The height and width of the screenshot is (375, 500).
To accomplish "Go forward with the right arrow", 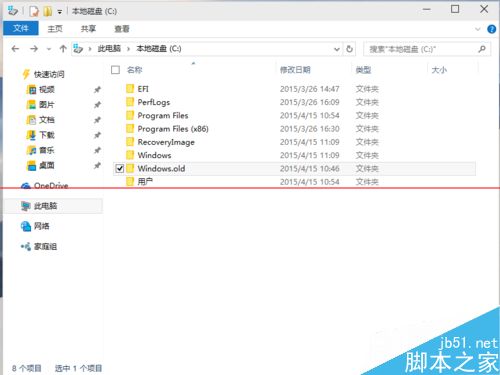I will [x=34, y=49].
